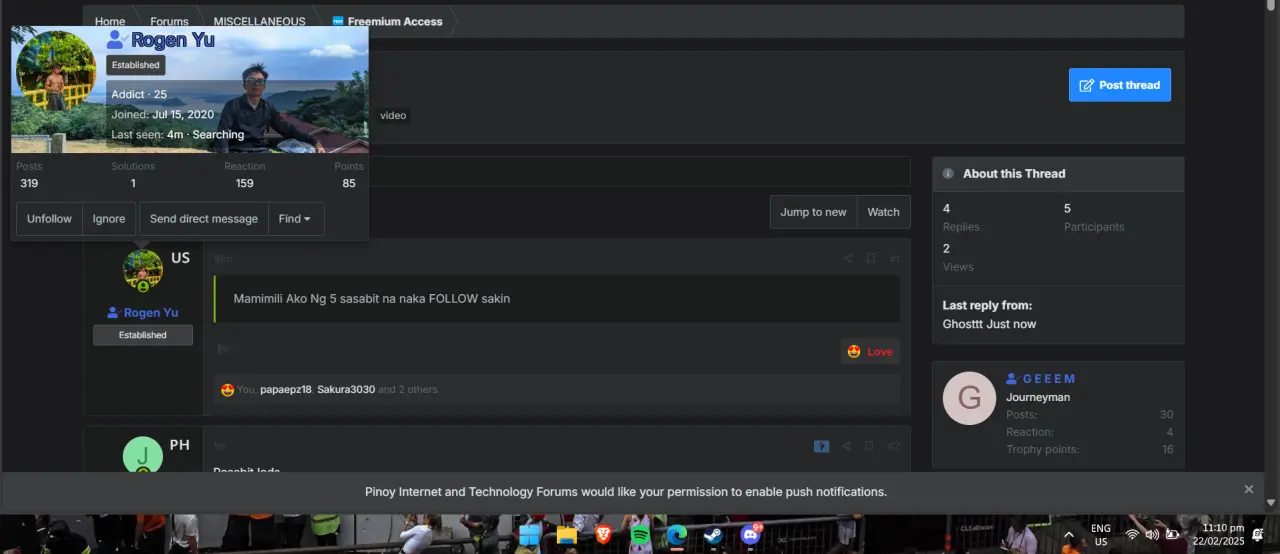Click the info icon beside About this Thread

click(x=948, y=173)
